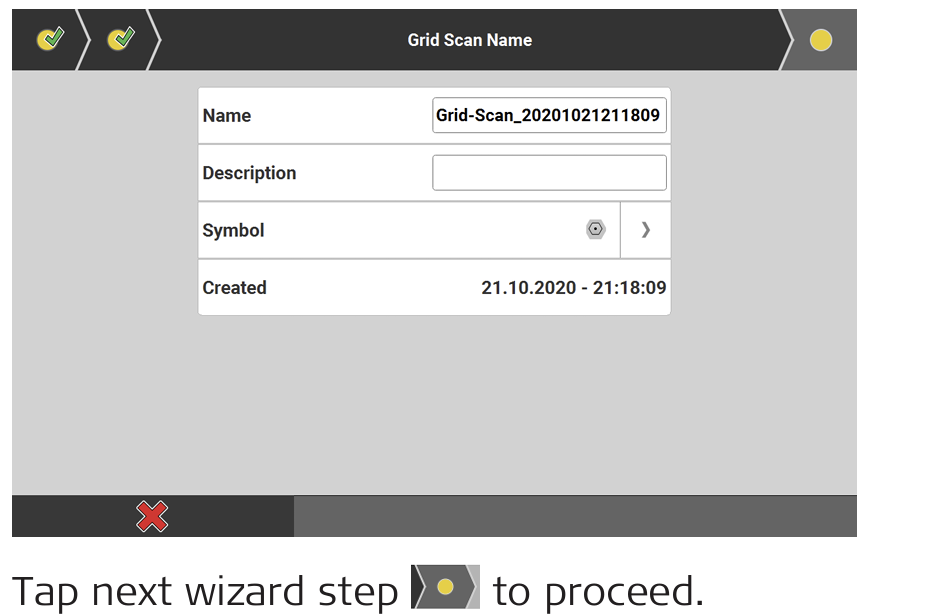Click the empty Description text box

(x=548, y=173)
